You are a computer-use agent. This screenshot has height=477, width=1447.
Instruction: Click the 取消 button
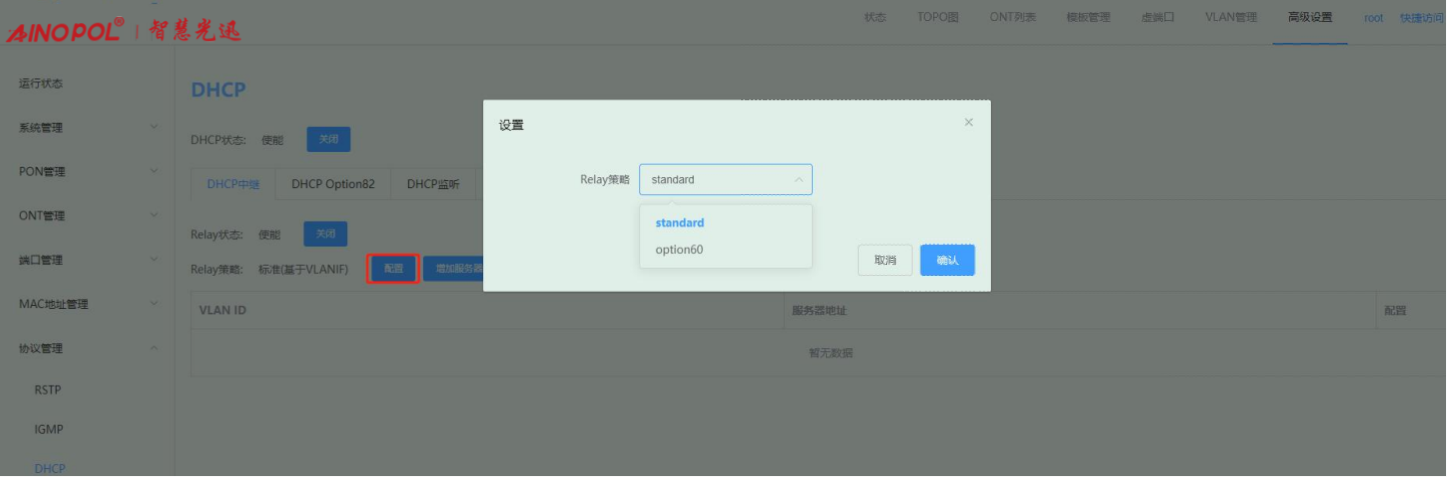click(x=885, y=260)
